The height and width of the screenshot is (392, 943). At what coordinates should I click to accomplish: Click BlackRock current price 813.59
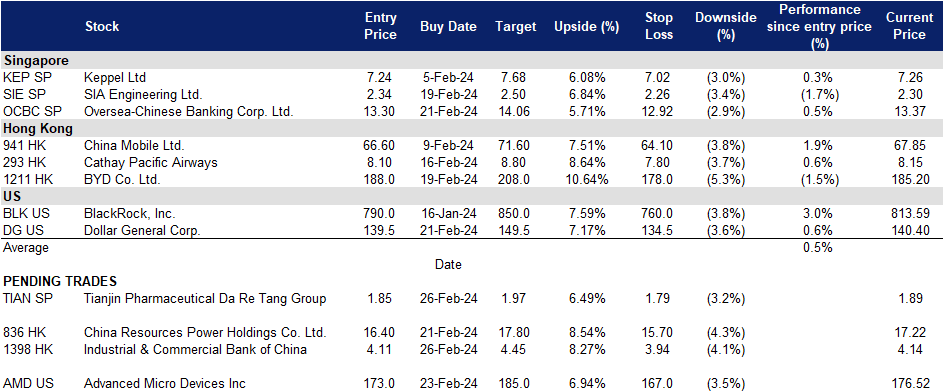click(911, 213)
